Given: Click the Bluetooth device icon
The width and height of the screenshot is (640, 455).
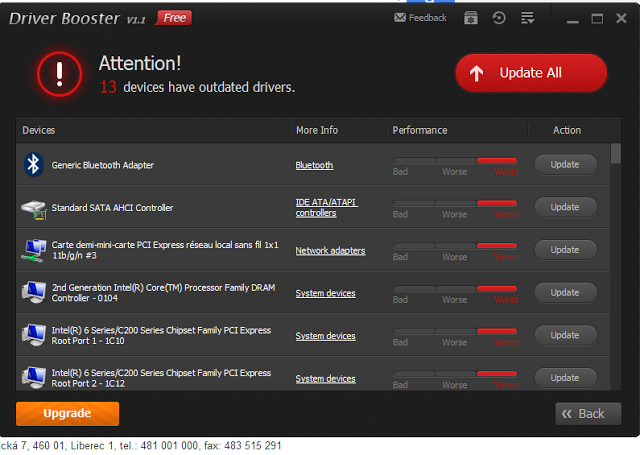Looking at the screenshot, I should point(33,164).
